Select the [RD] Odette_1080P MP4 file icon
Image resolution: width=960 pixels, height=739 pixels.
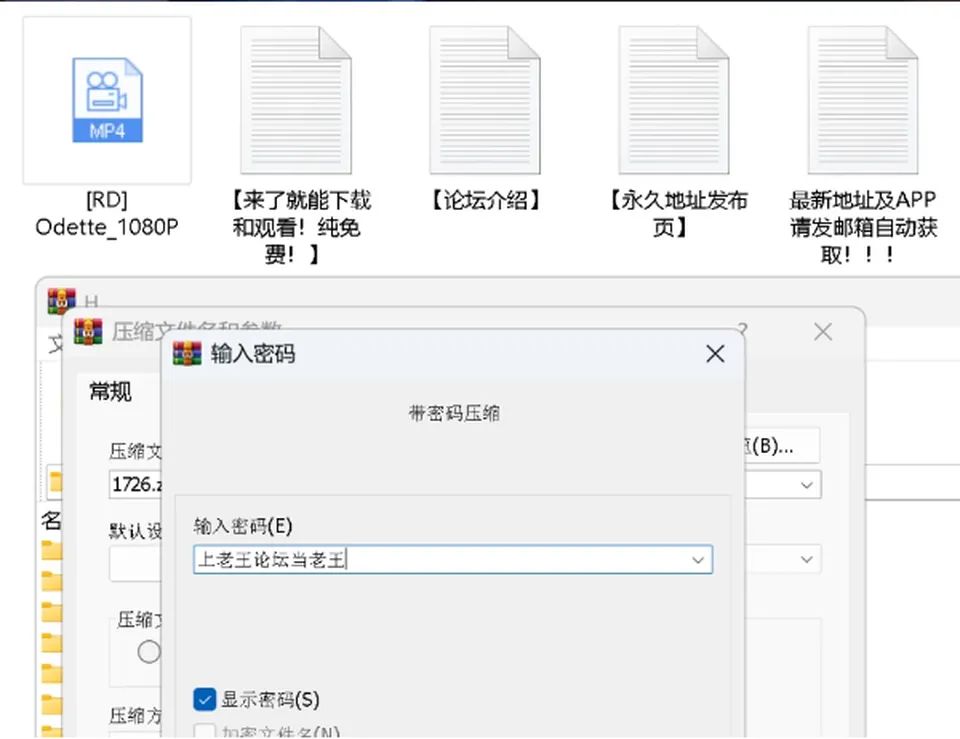point(107,100)
